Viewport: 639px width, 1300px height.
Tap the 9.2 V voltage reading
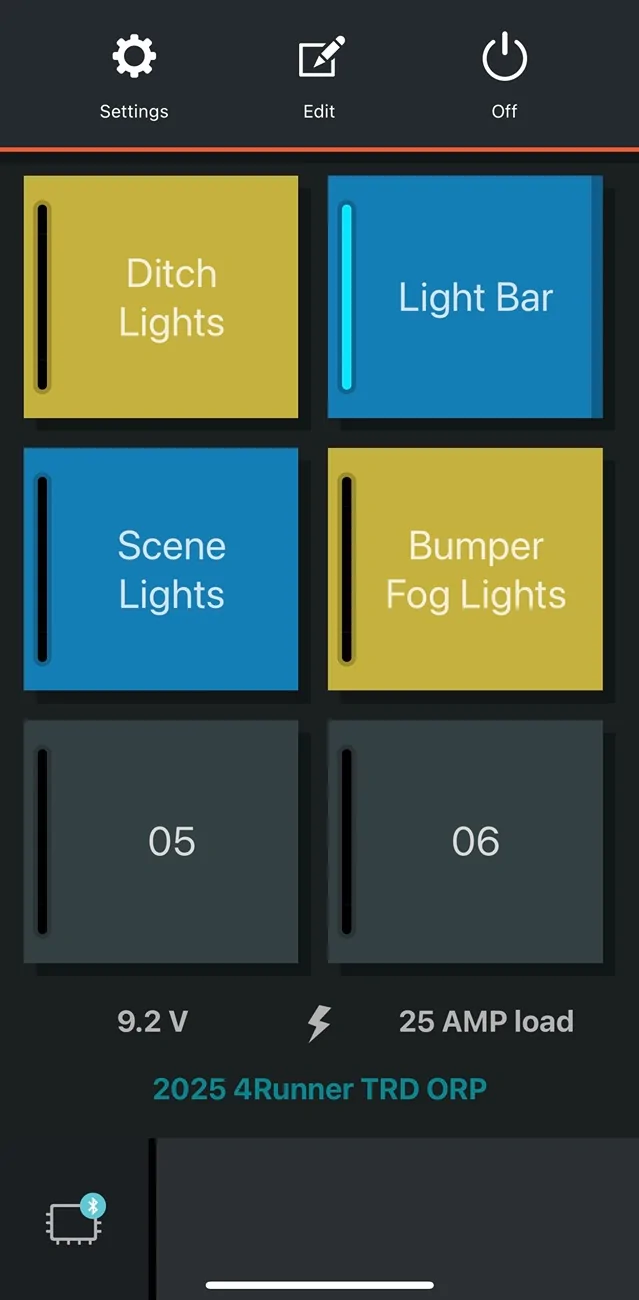point(152,1022)
